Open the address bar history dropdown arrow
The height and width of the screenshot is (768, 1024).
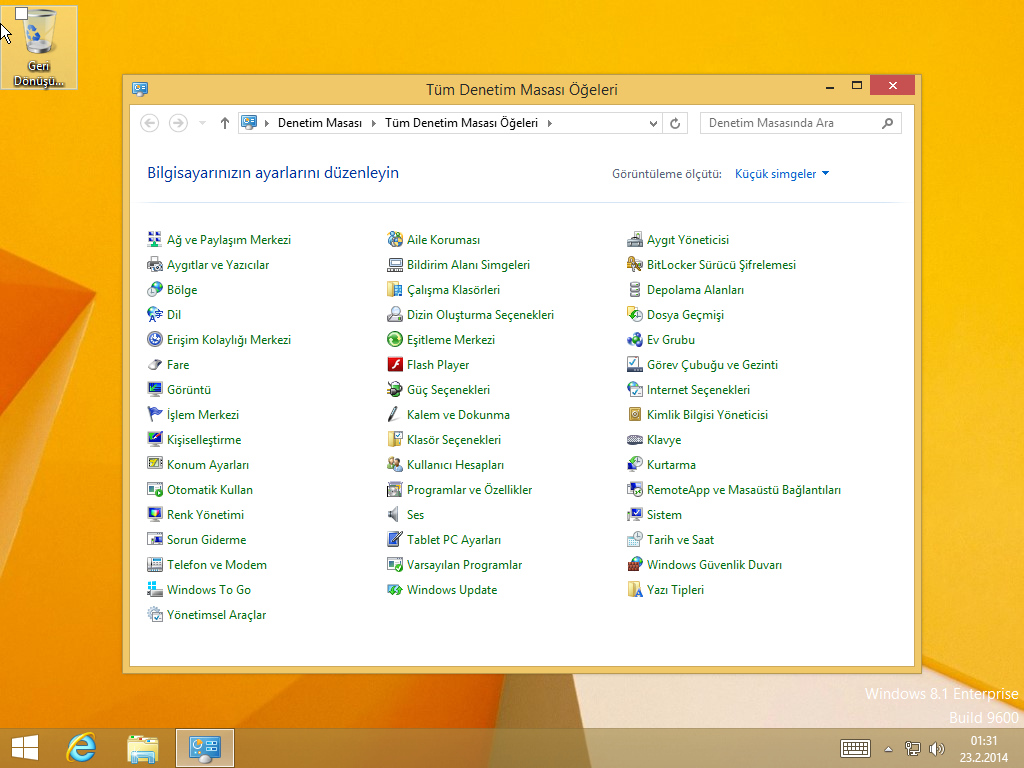point(654,123)
